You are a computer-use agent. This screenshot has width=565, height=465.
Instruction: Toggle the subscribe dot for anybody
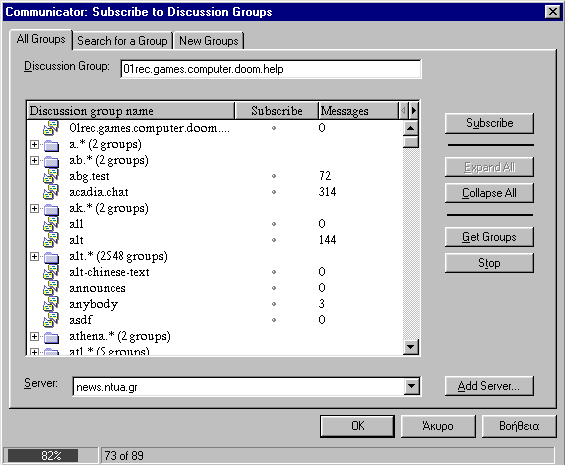pyautogui.click(x=274, y=304)
